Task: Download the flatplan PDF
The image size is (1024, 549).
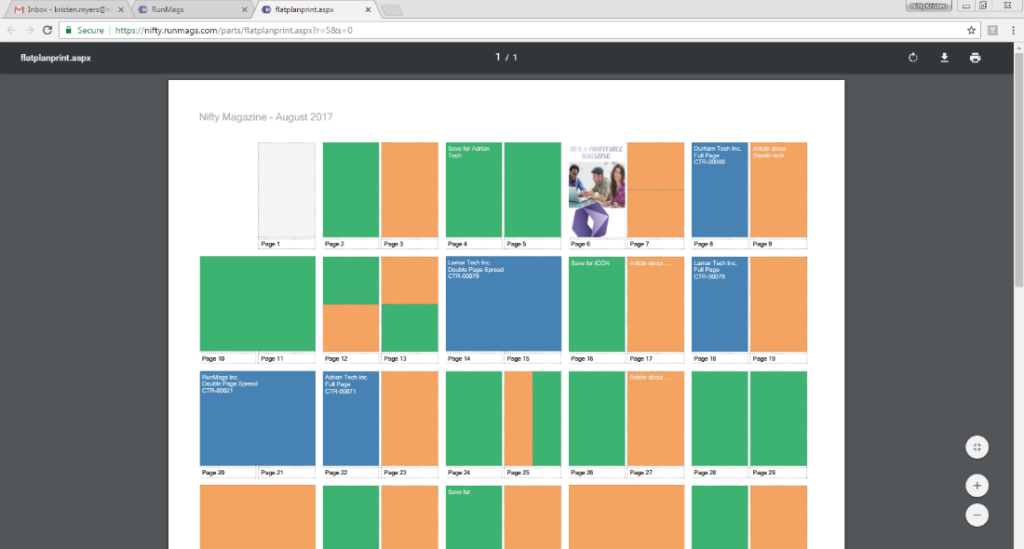Action: (x=944, y=58)
